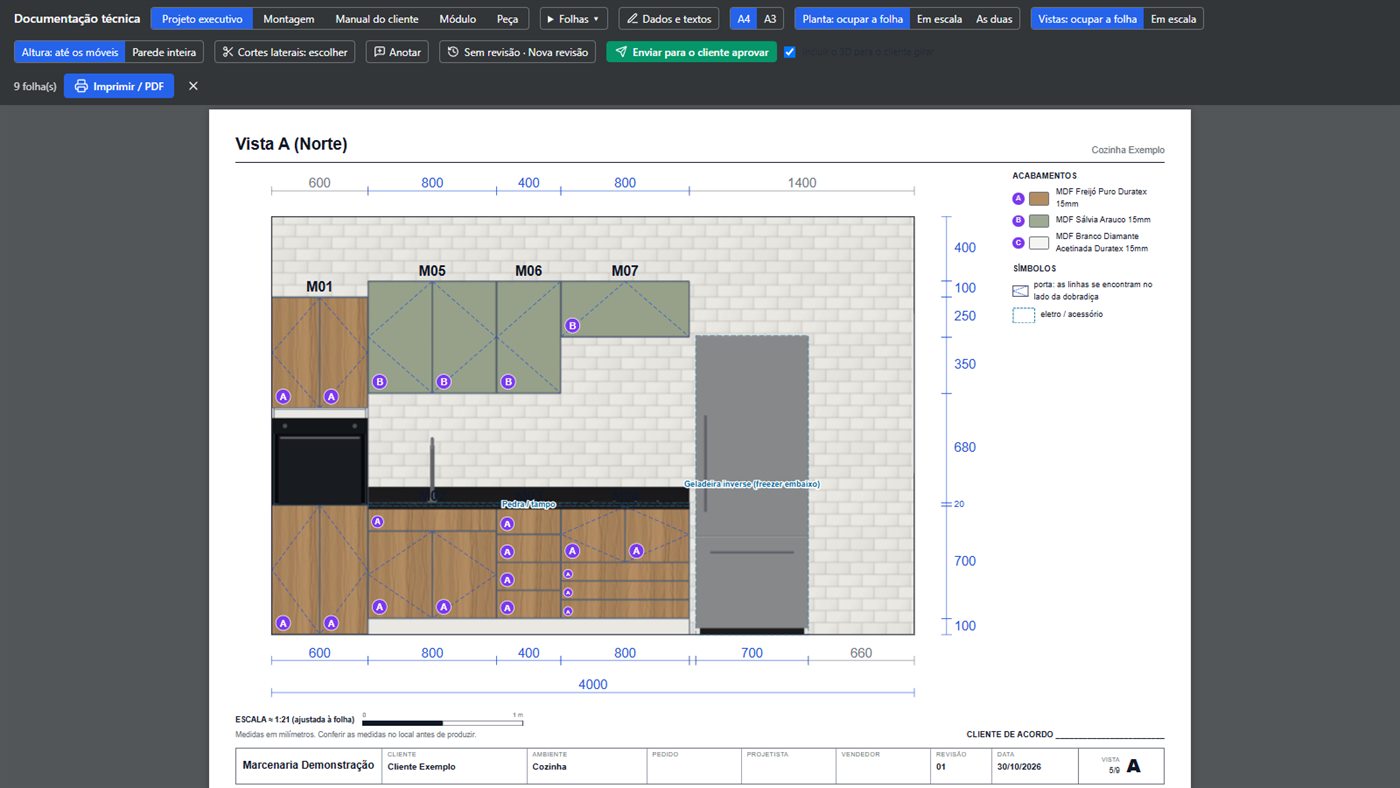Click the M01 module label
This screenshot has height=788, width=1400.
(x=319, y=287)
